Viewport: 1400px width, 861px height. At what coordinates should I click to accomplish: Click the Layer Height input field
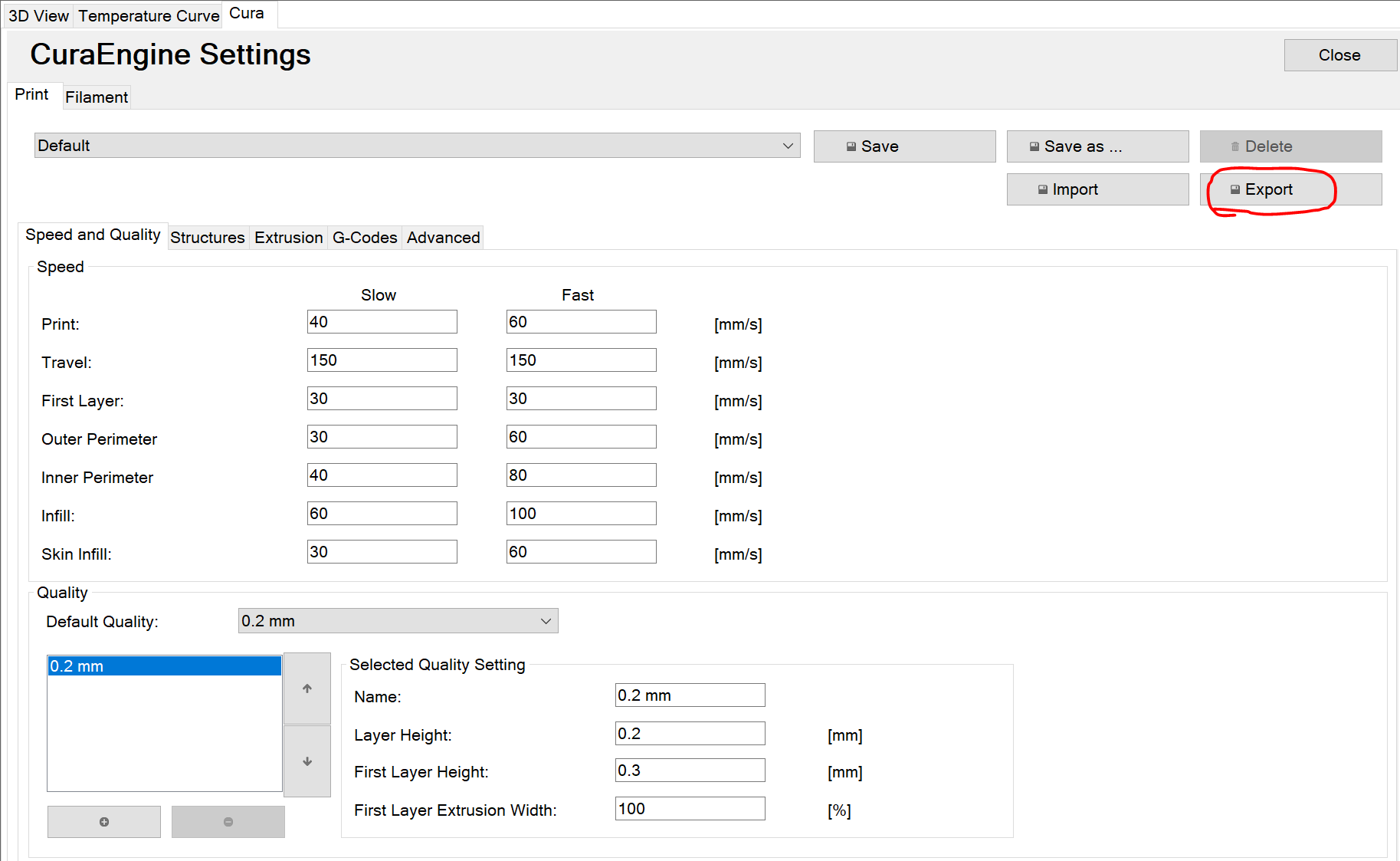[690, 734]
